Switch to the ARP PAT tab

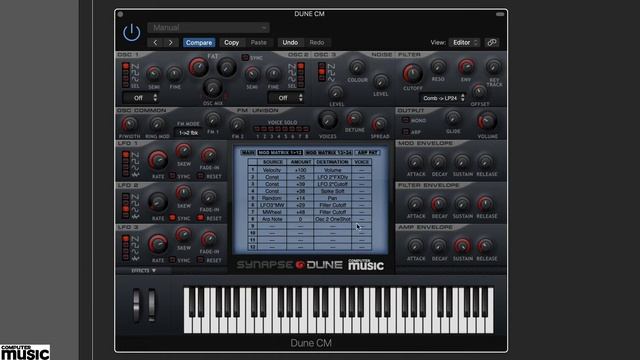[x=367, y=152]
